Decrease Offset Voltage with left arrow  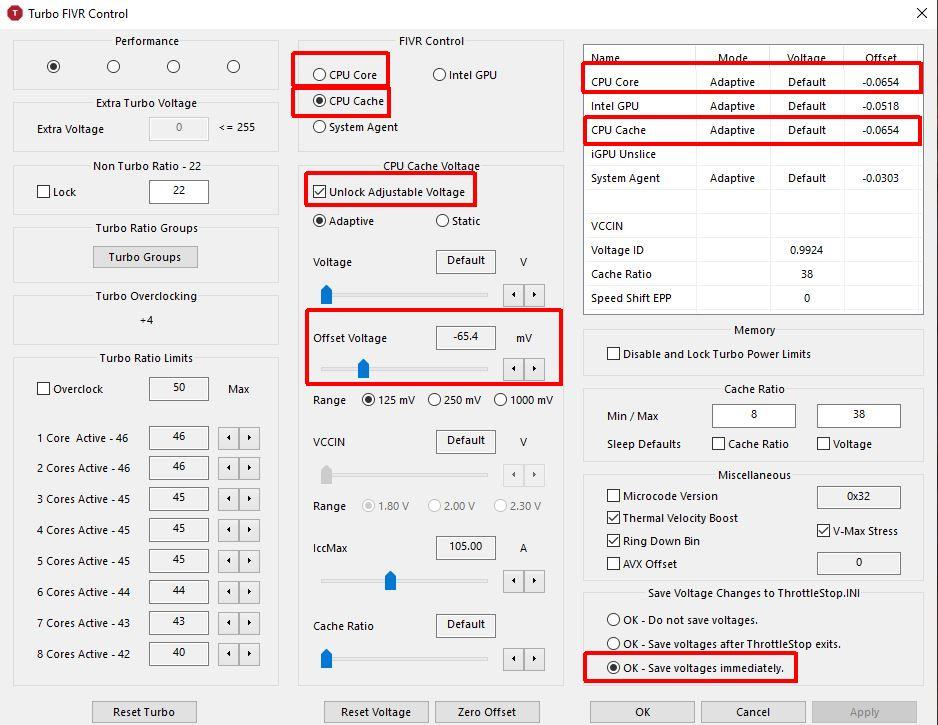coord(514,369)
